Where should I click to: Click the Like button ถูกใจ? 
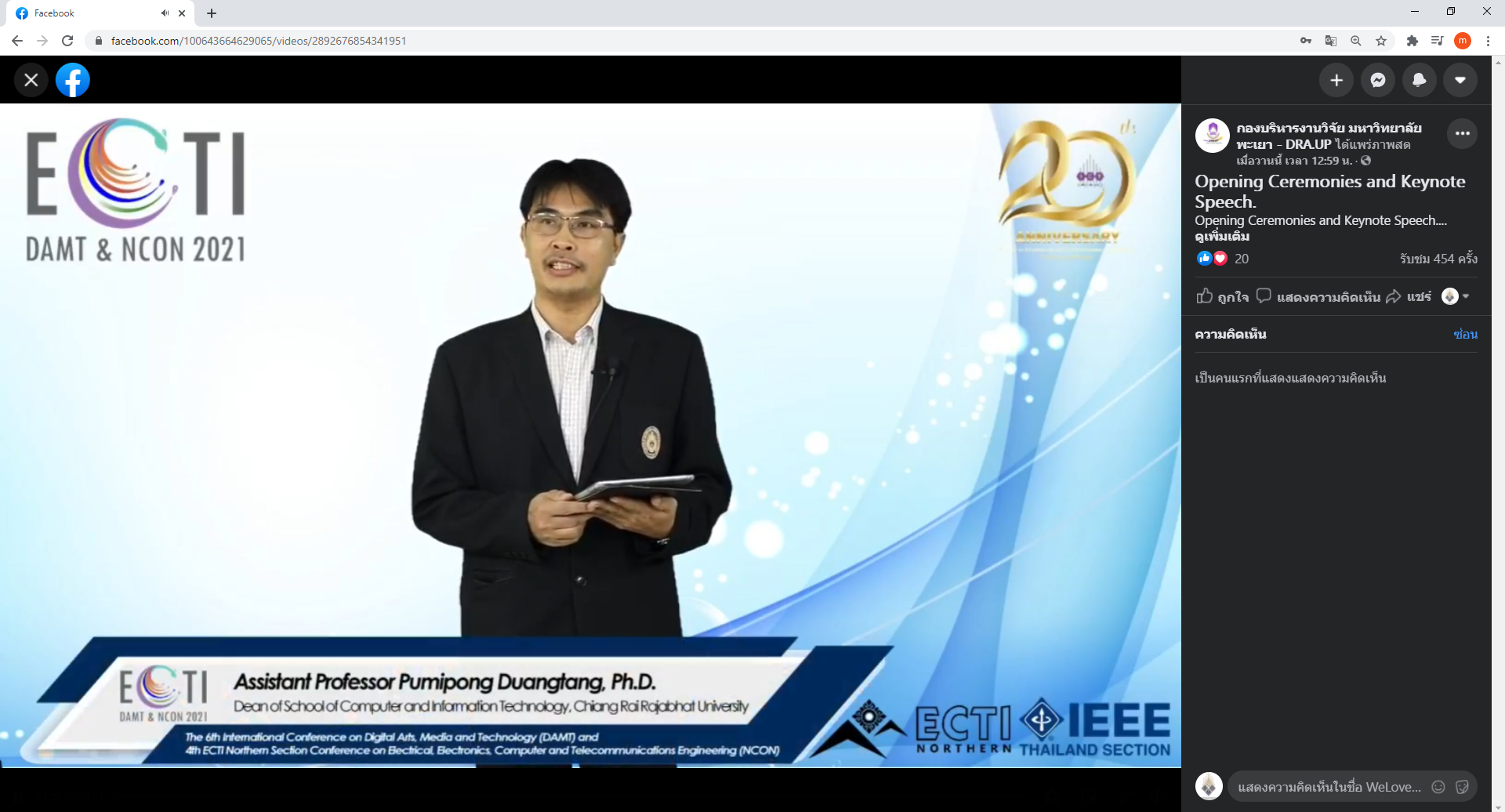tap(1223, 296)
